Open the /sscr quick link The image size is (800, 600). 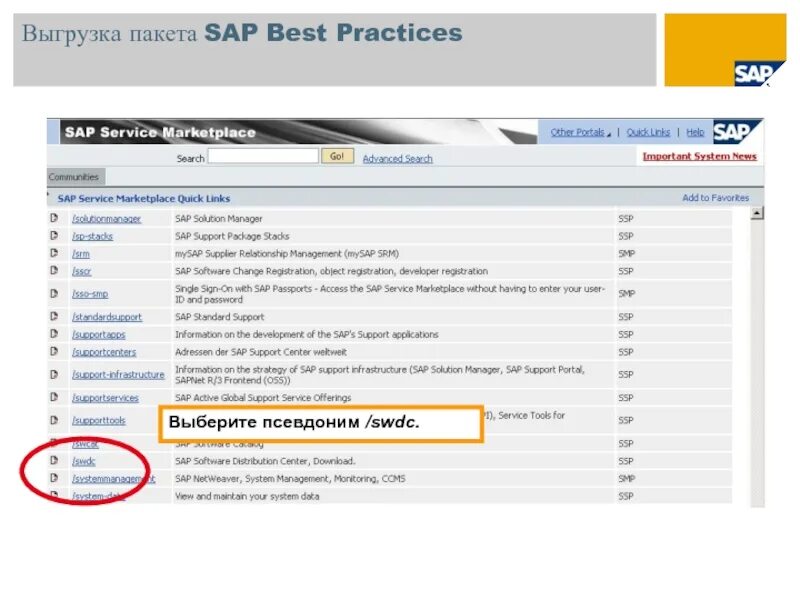[x=82, y=271]
